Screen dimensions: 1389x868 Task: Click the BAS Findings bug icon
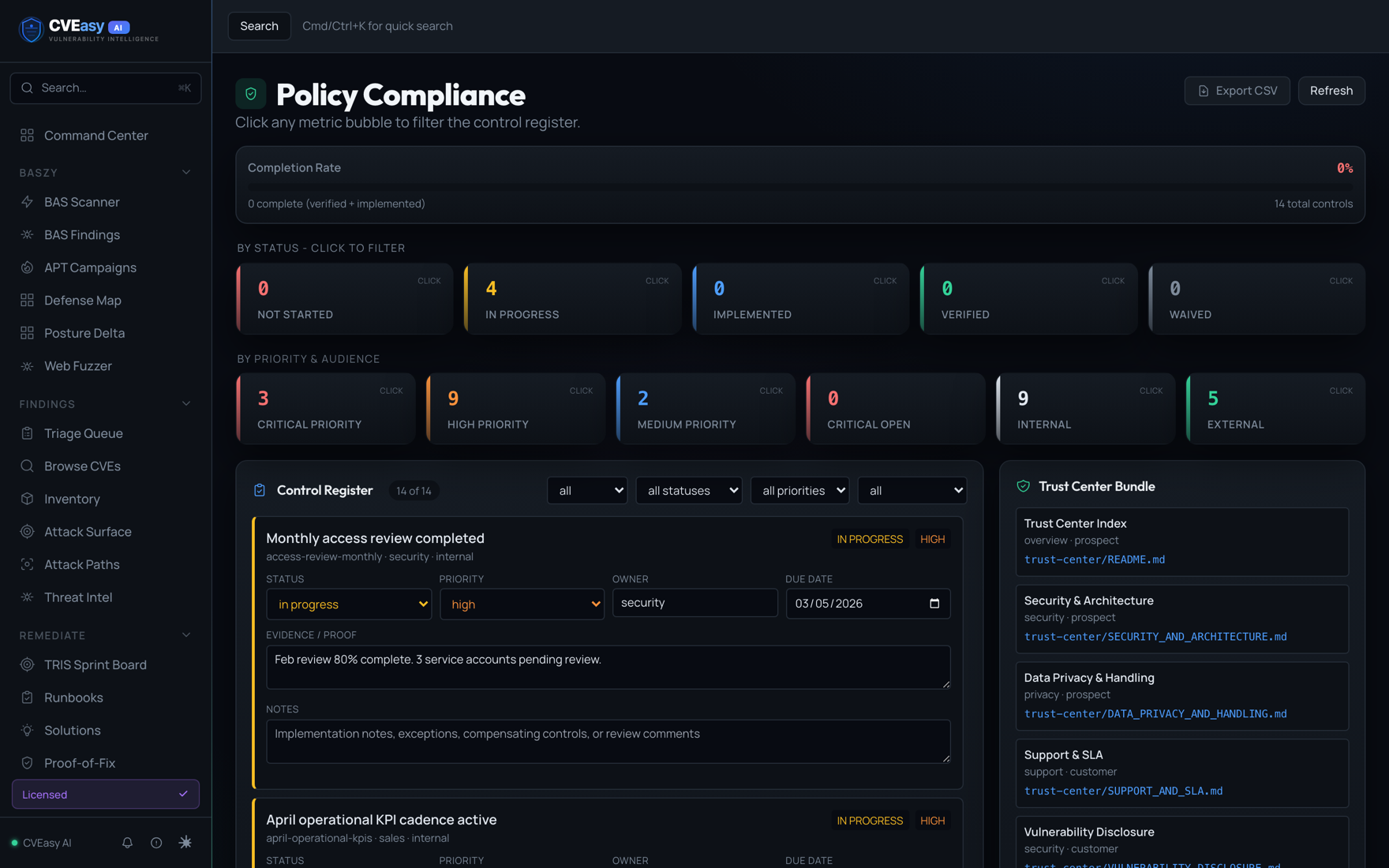(27, 234)
